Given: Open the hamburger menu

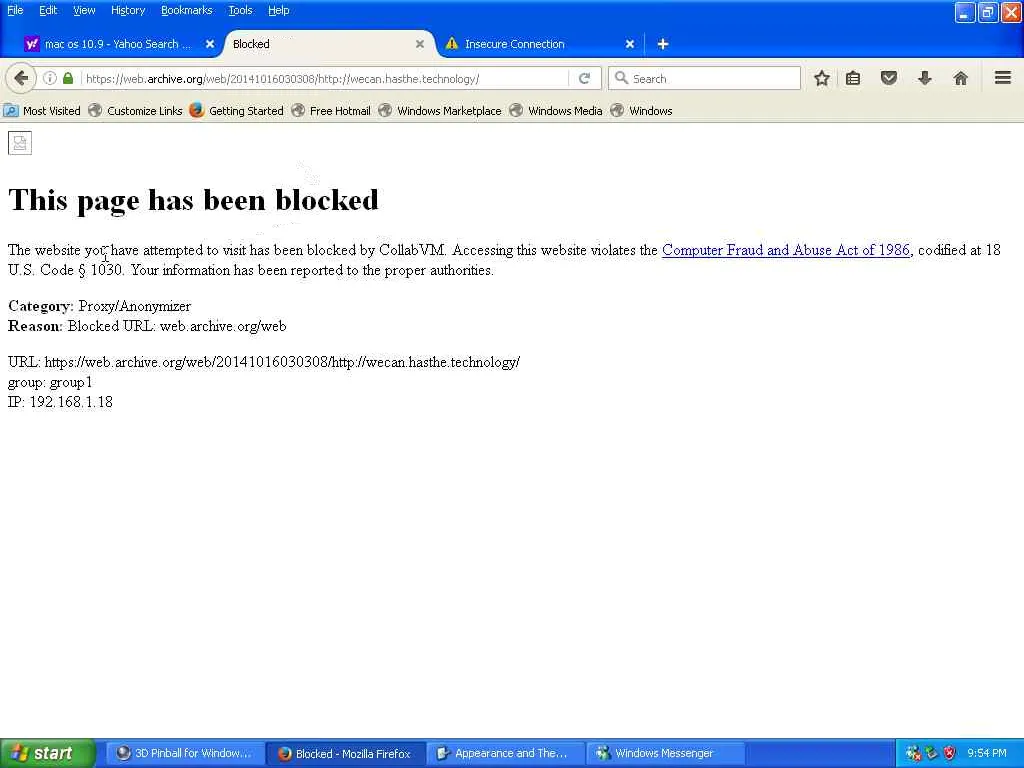Looking at the screenshot, I should click(1003, 78).
